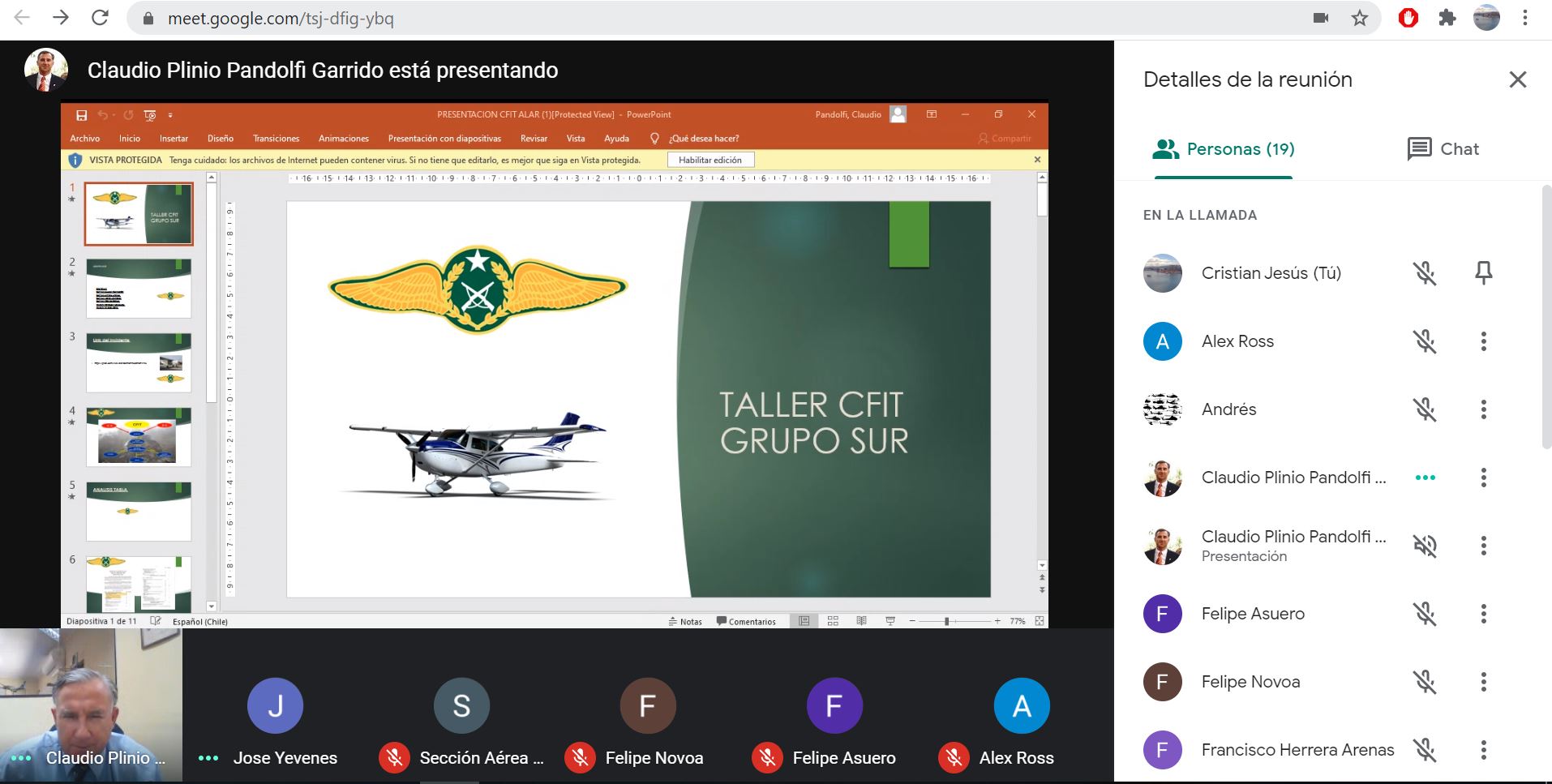Click muted microphone icon for Cristian Jesús
Screen dimensions: 1552x784
[1425, 273]
